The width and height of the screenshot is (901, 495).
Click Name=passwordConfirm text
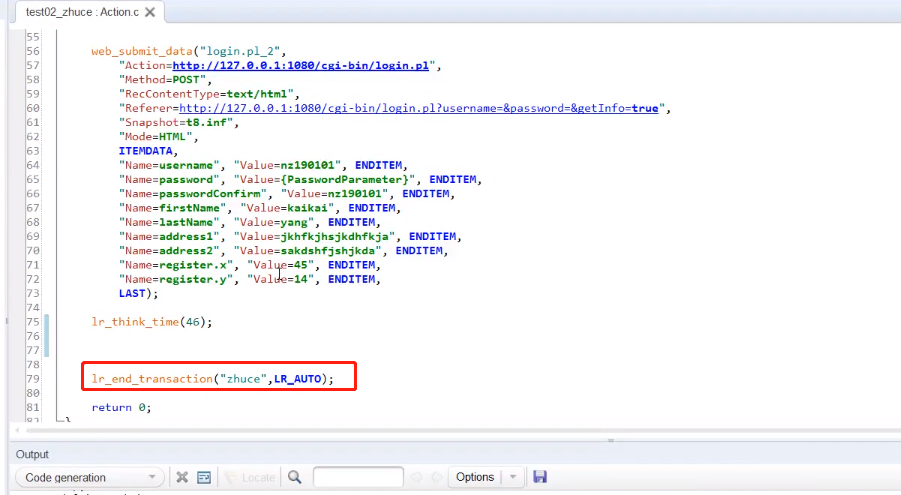point(192,194)
